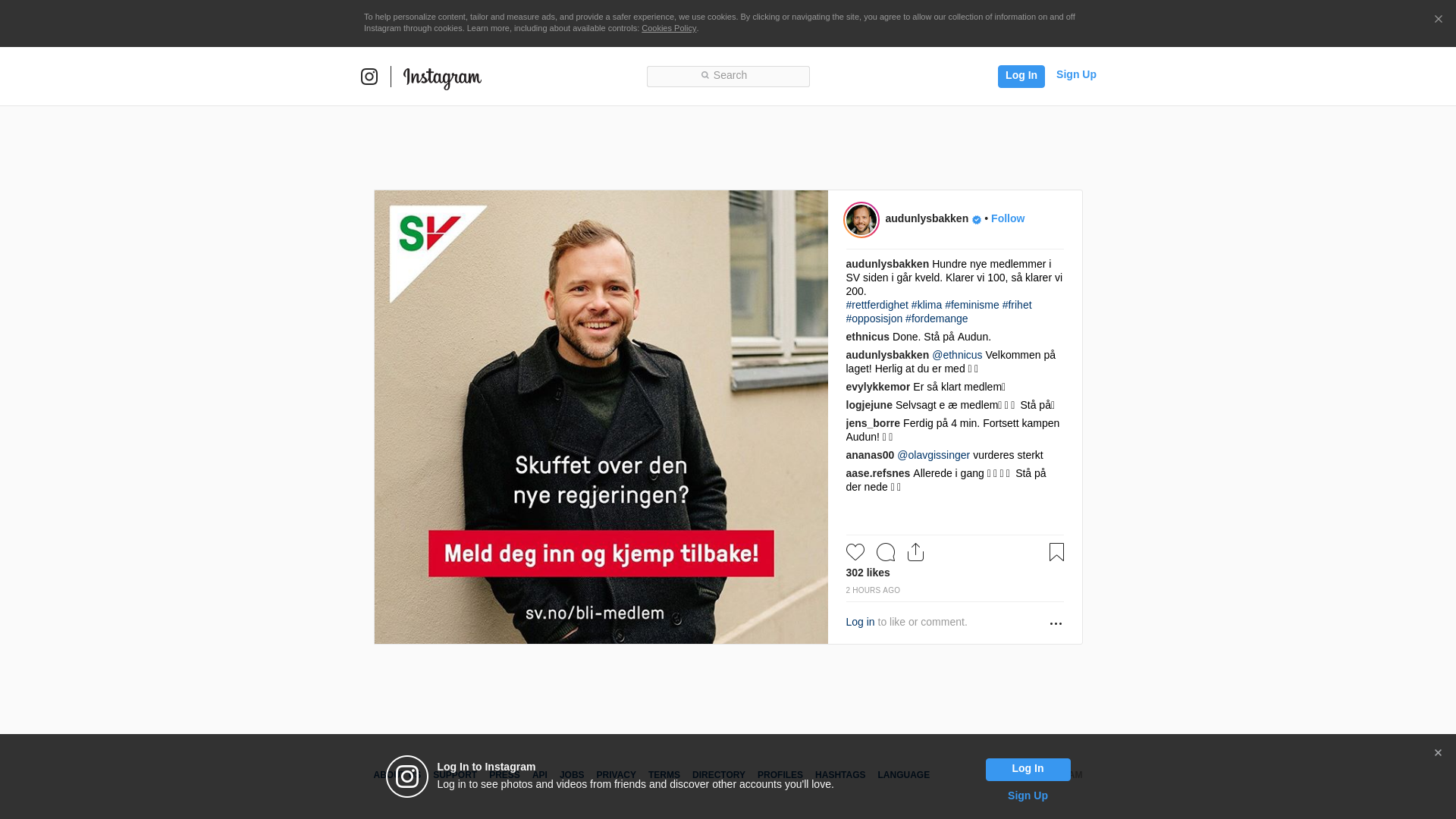Viewport: 1456px width, 819px height.
Task: Click the Instagram camera glyph logo in header
Action: pos(369,77)
